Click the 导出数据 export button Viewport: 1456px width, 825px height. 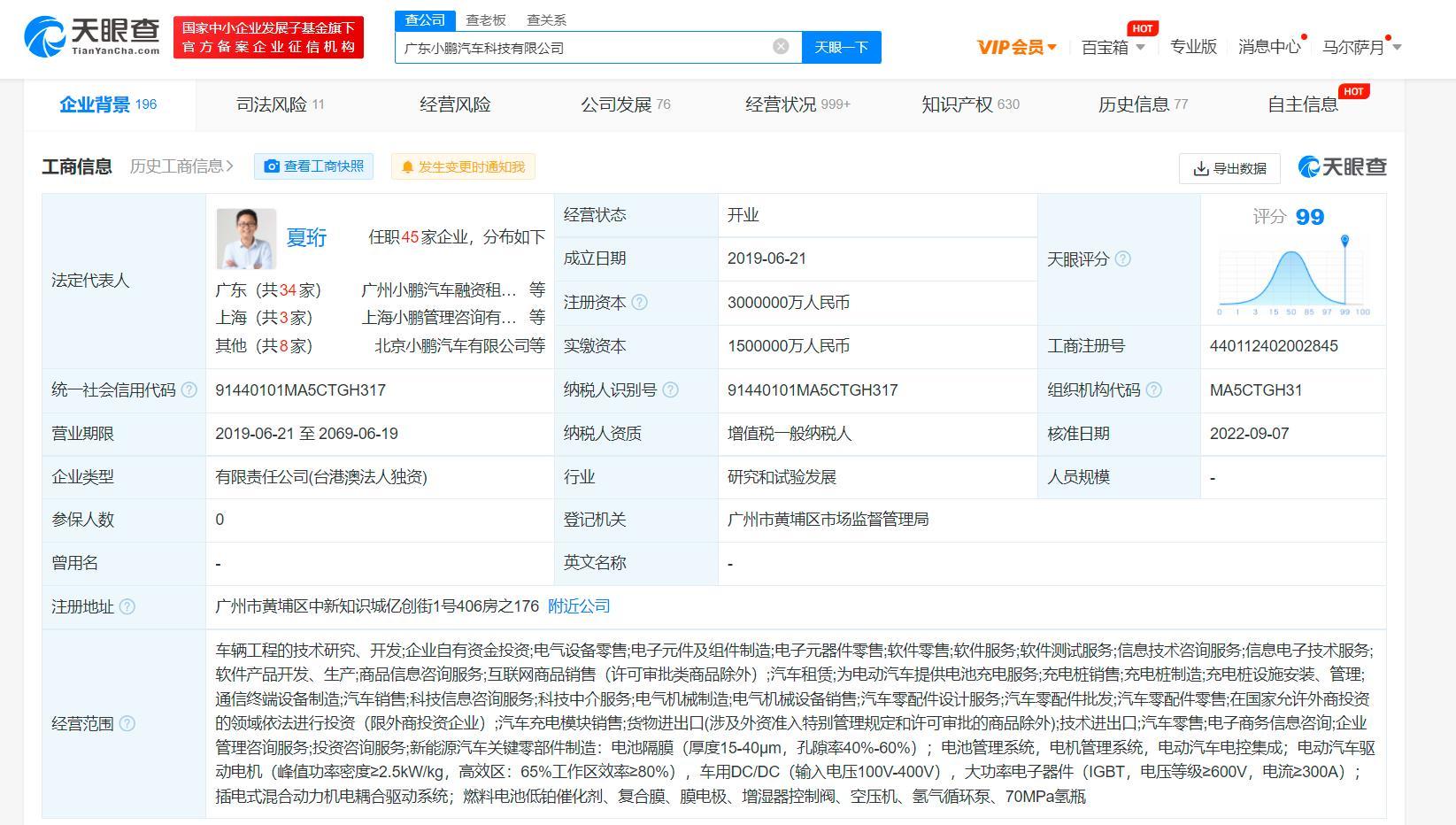[x=1229, y=168]
